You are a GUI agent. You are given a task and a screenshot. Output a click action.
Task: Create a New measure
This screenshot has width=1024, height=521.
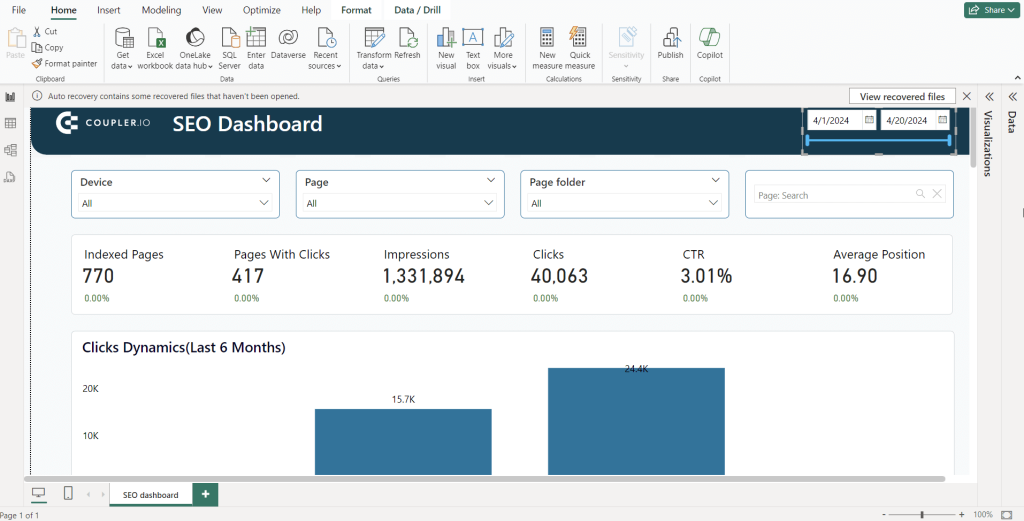coord(547,48)
